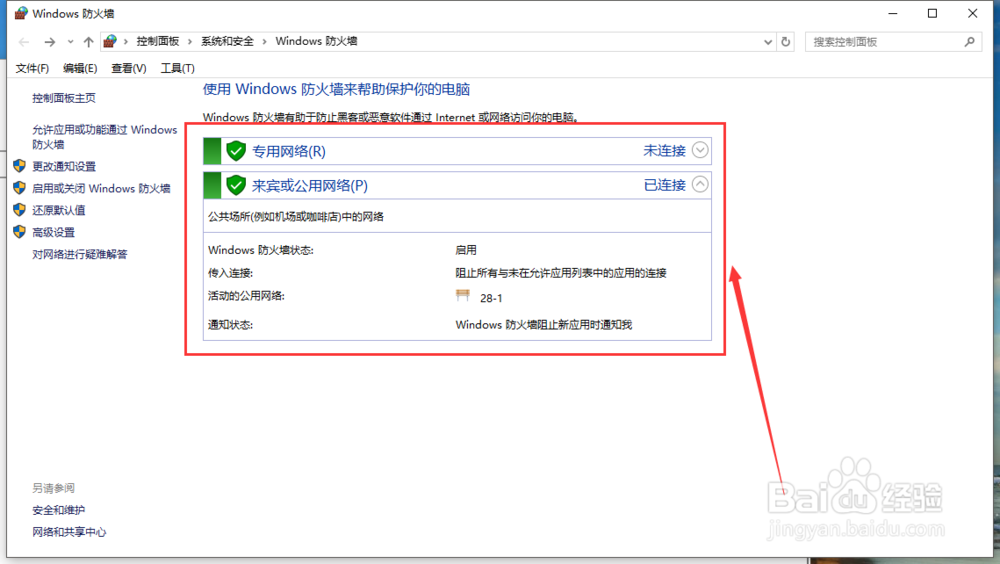Click the 已连接 status text
Viewport: 1000px width, 564px height.
[665, 185]
